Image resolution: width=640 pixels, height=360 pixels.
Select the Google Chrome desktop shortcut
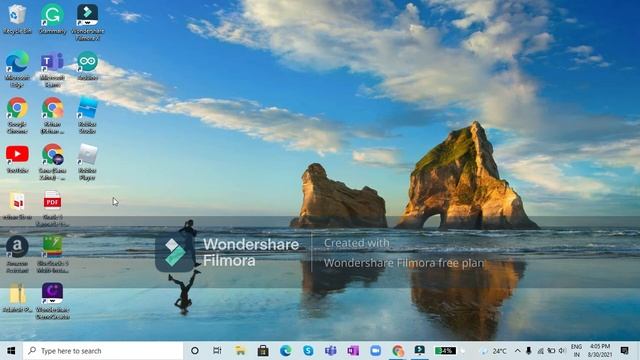pyautogui.click(x=17, y=115)
